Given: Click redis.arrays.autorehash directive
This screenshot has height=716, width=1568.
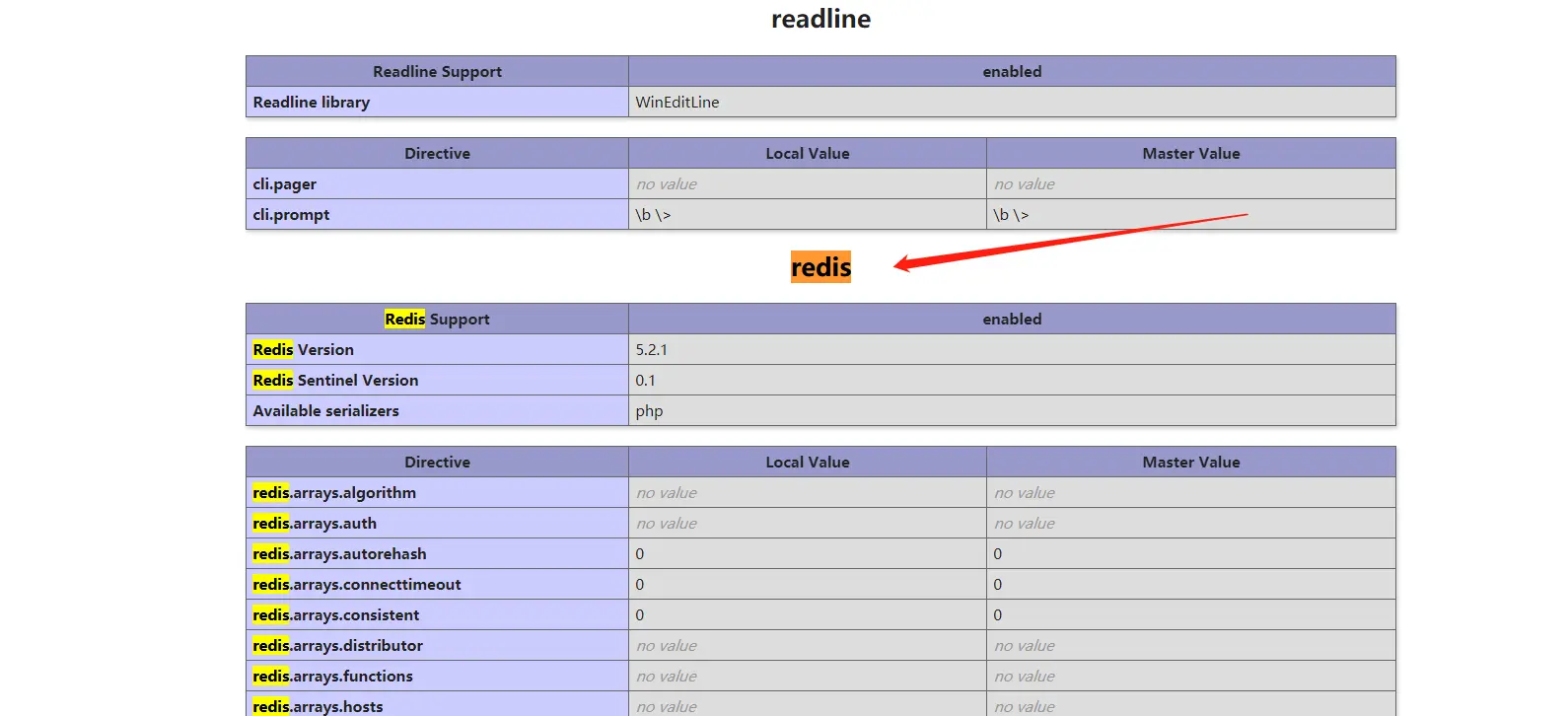Looking at the screenshot, I should click(x=339, y=553).
